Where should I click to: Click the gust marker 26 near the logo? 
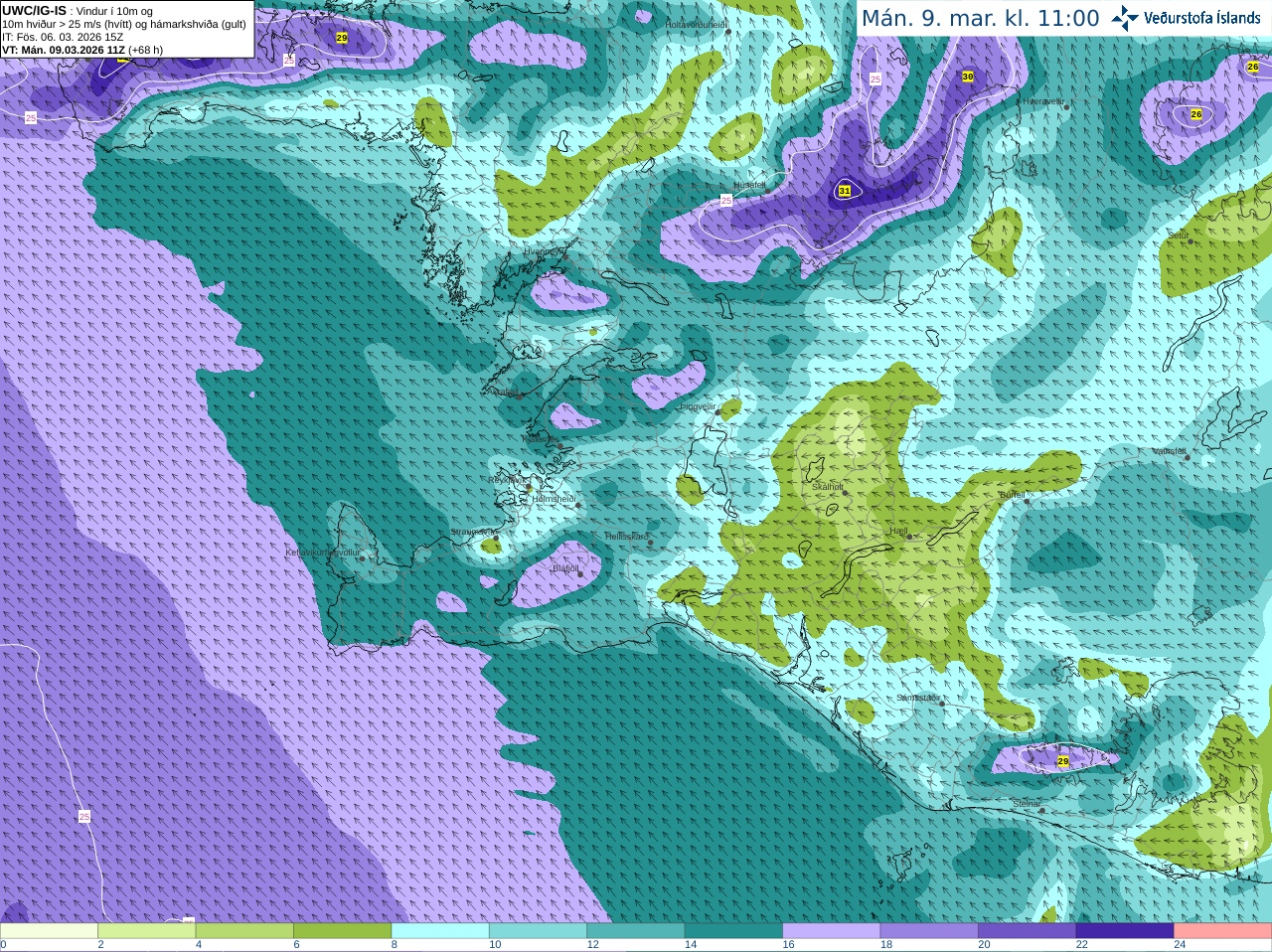1253,67
